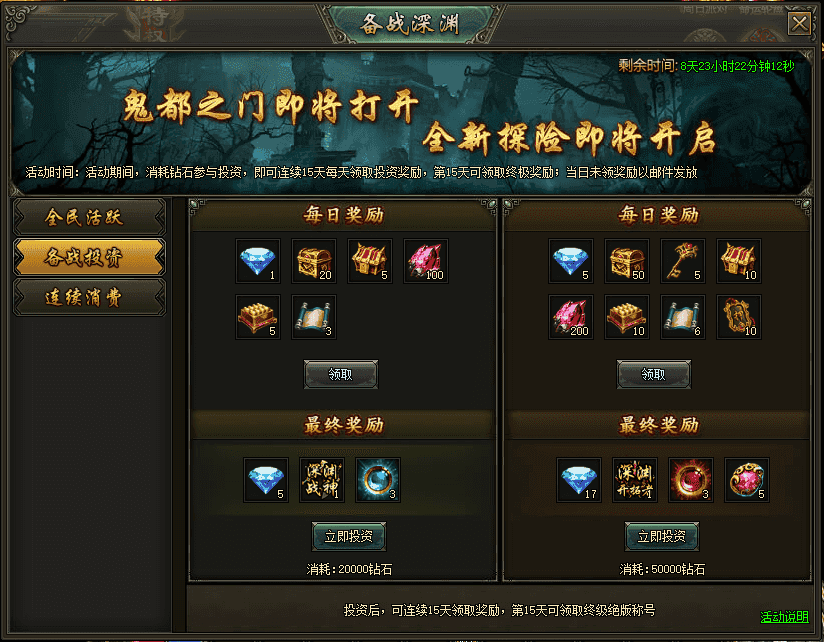
Task: Click the 深渊战神 title icon
Action: [322, 480]
